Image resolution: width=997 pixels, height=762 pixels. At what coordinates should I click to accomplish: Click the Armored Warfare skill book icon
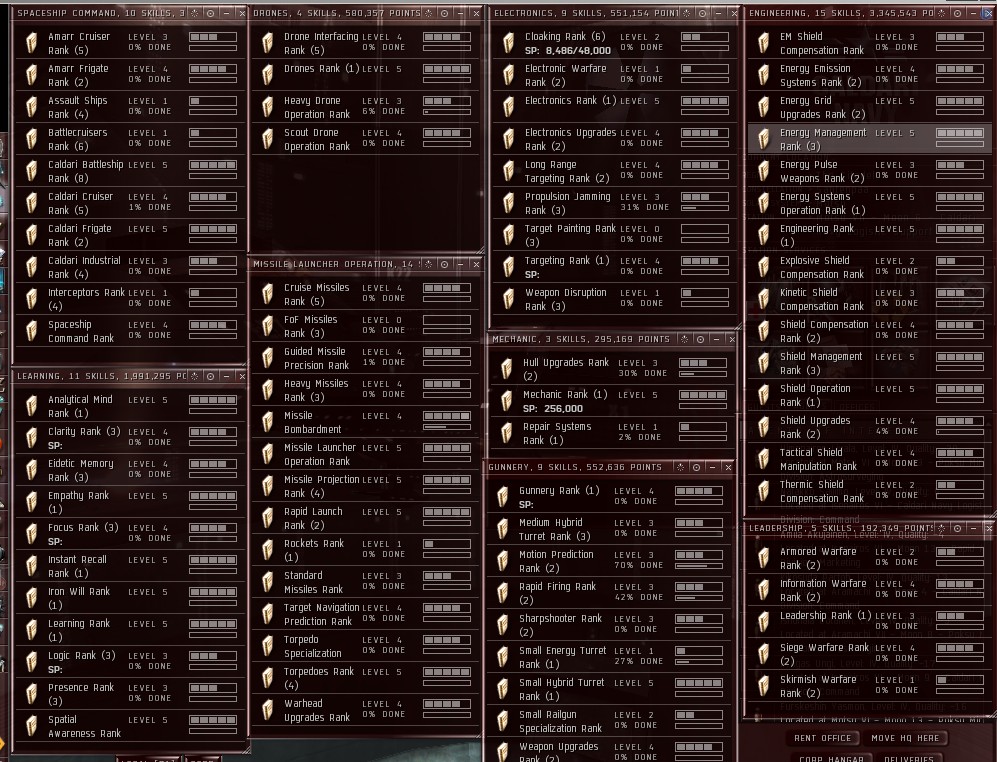pos(763,558)
